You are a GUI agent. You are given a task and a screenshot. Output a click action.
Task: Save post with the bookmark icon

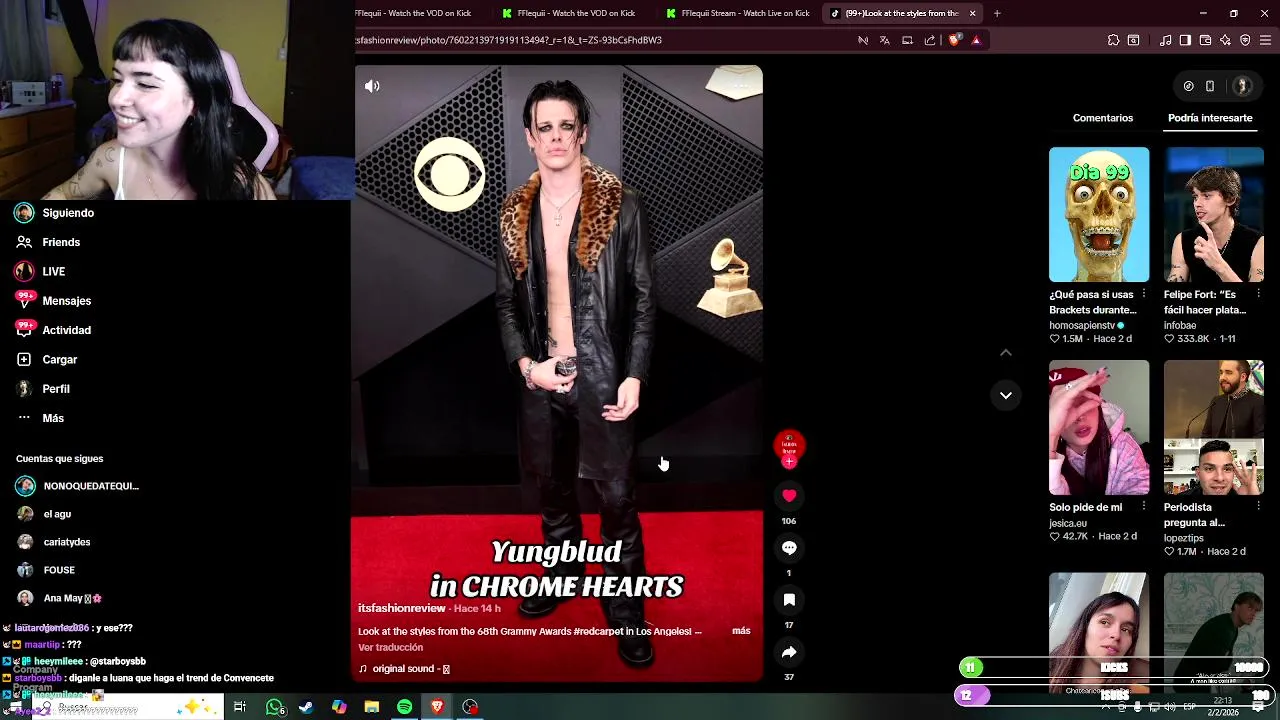789,599
